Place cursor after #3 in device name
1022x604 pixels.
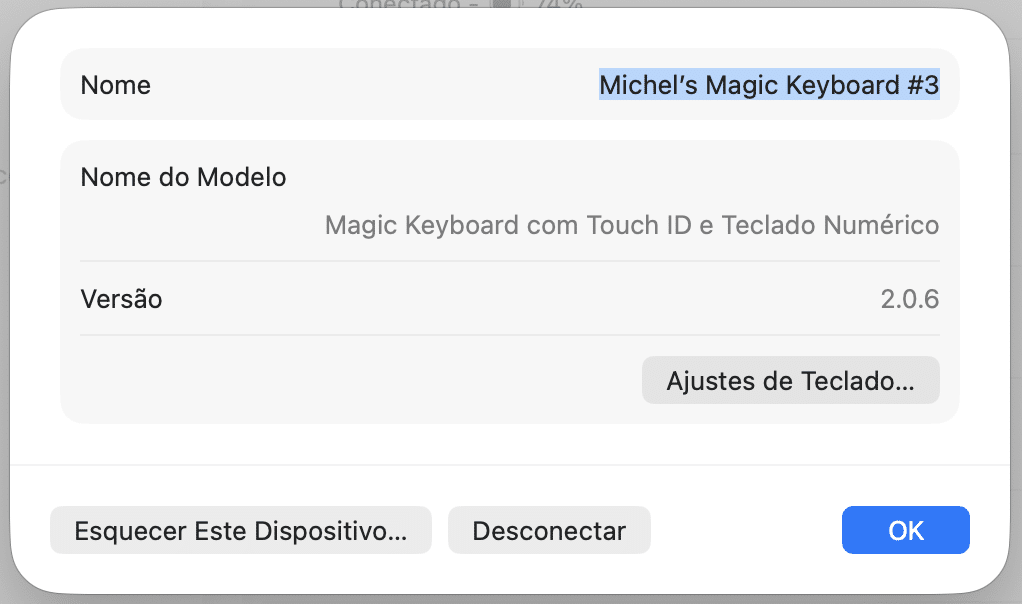coord(939,85)
